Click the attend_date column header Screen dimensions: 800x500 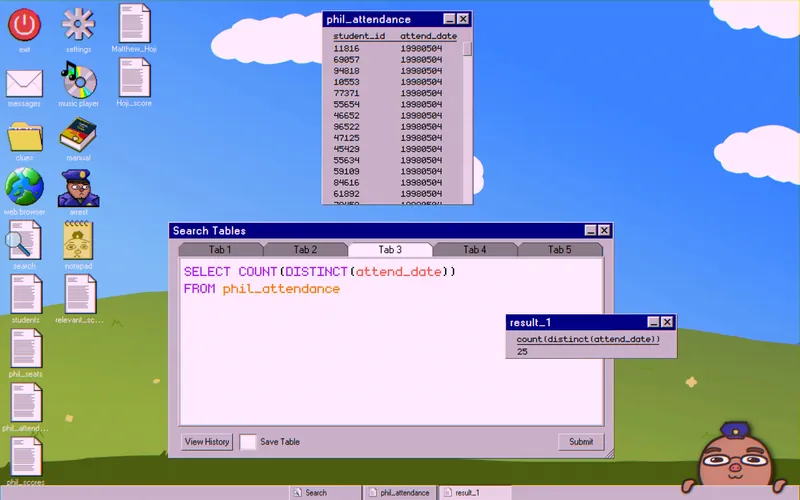428,36
